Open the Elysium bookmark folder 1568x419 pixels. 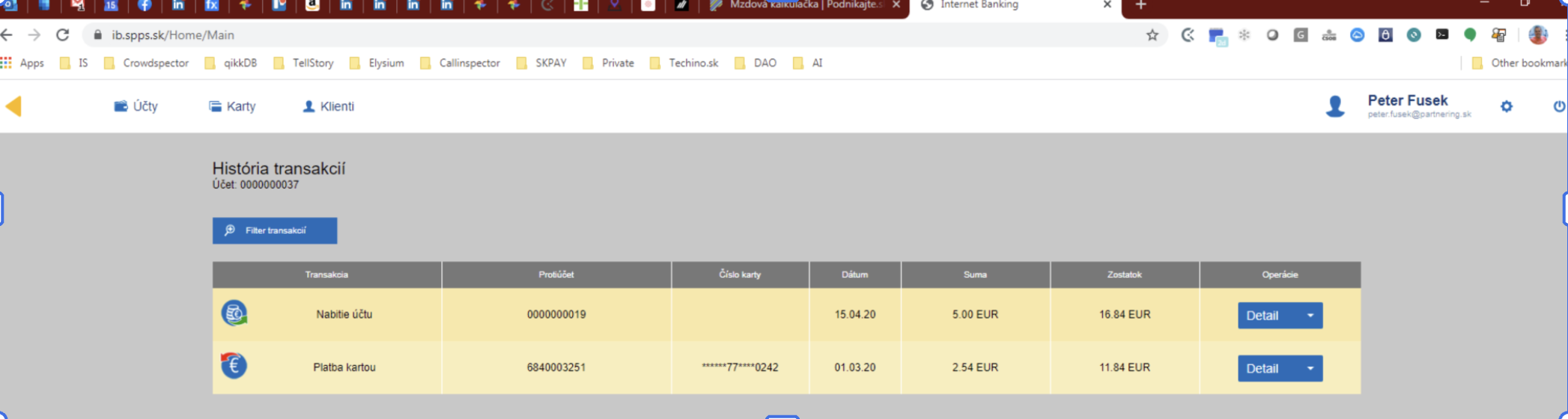(377, 63)
